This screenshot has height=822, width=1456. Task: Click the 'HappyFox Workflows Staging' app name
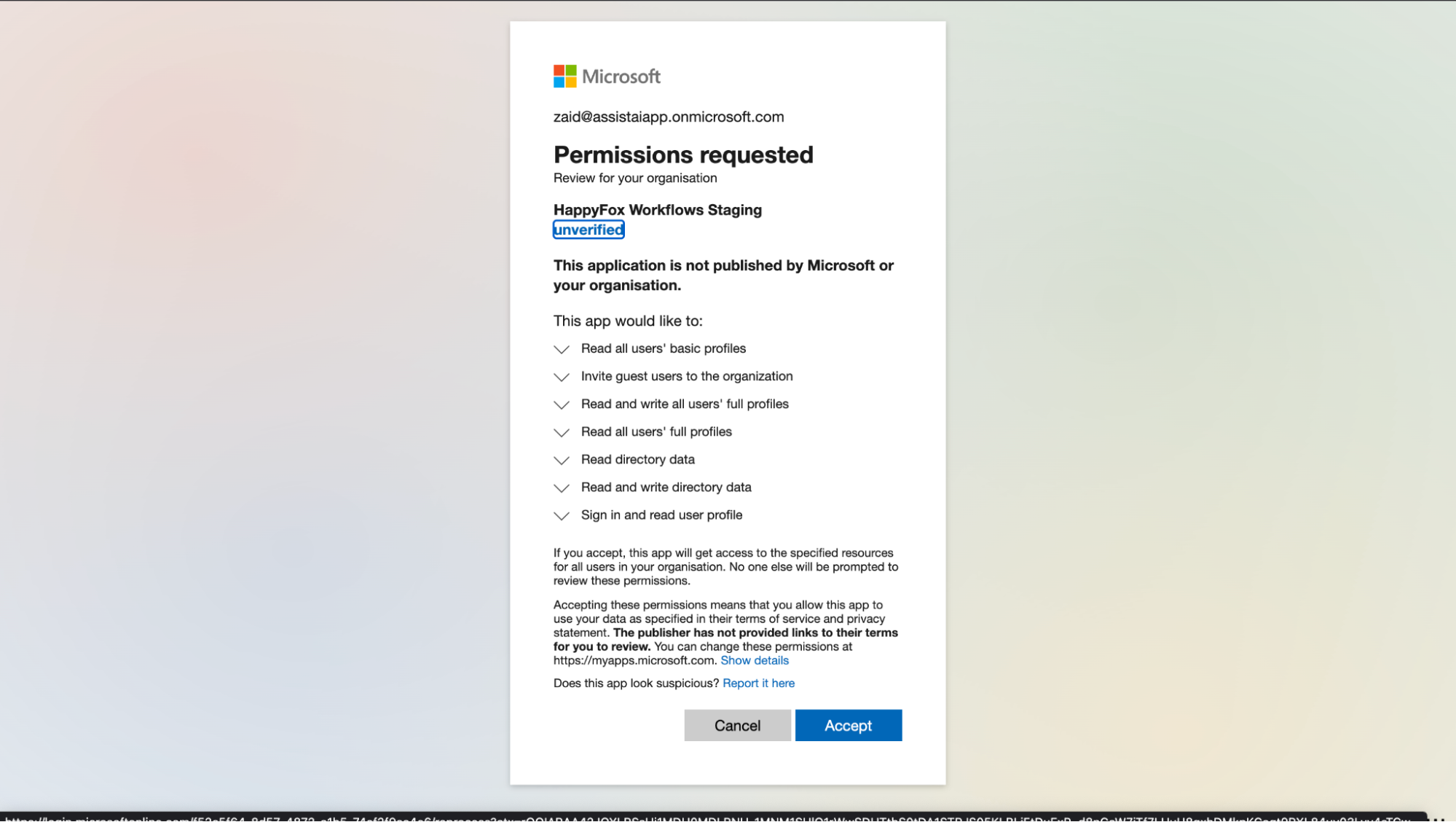pyautogui.click(x=658, y=210)
